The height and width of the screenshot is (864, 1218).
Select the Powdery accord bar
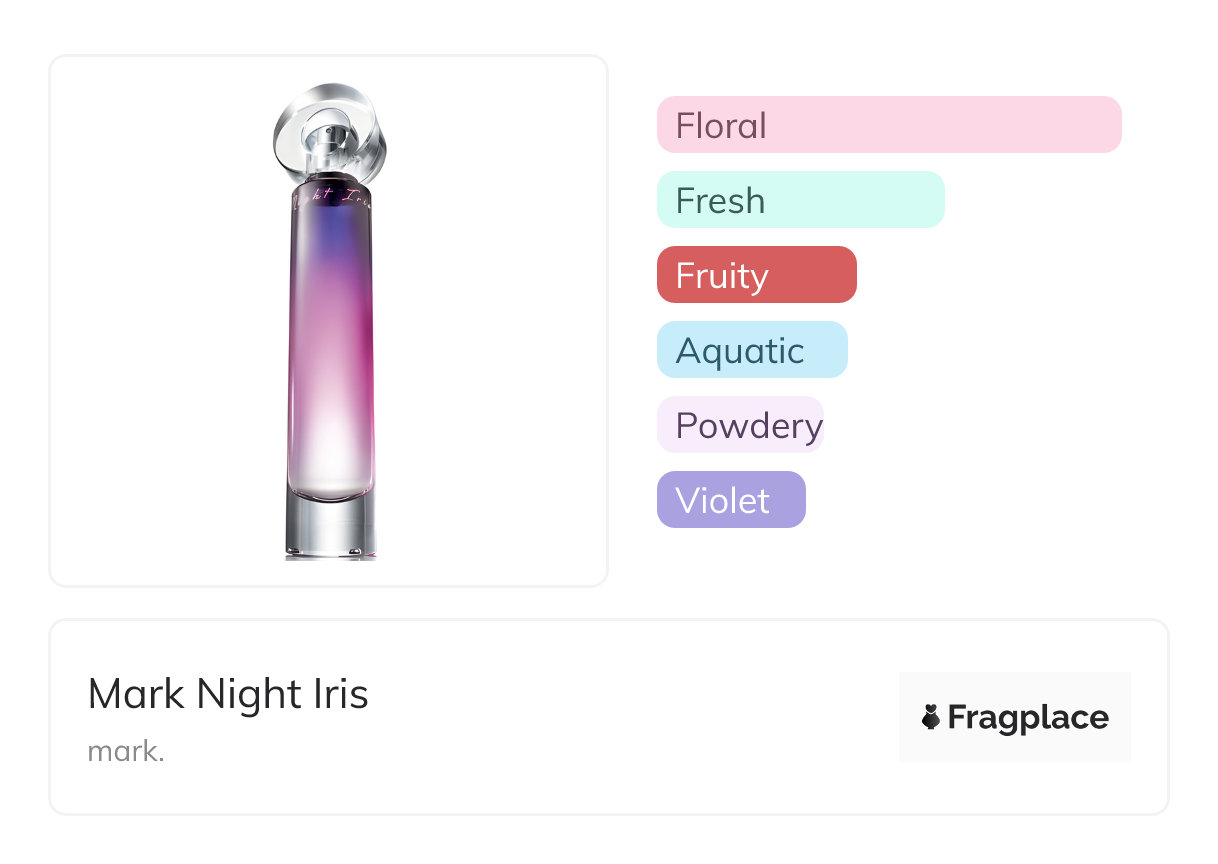[740, 425]
